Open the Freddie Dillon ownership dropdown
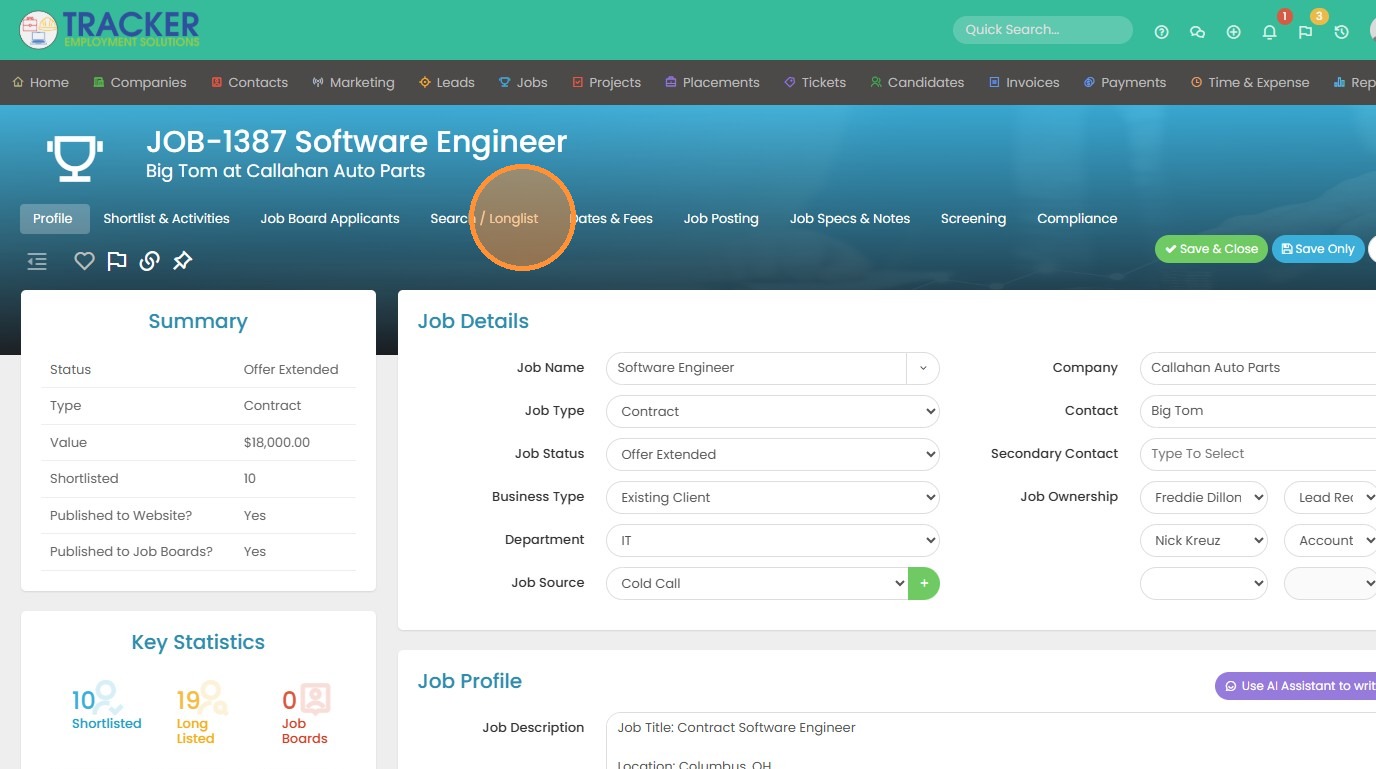The image size is (1376, 769). click(x=1204, y=497)
